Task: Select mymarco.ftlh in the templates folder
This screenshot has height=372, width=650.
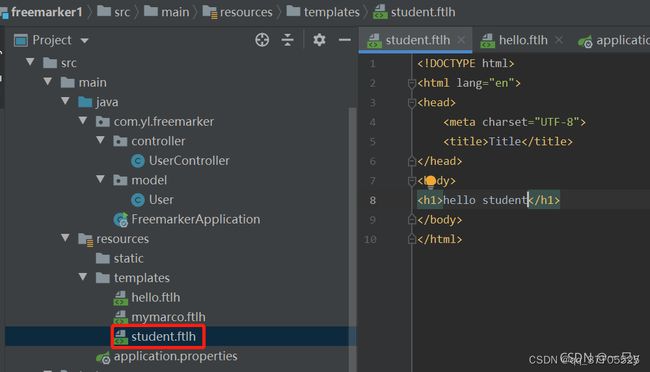Action: point(168,317)
